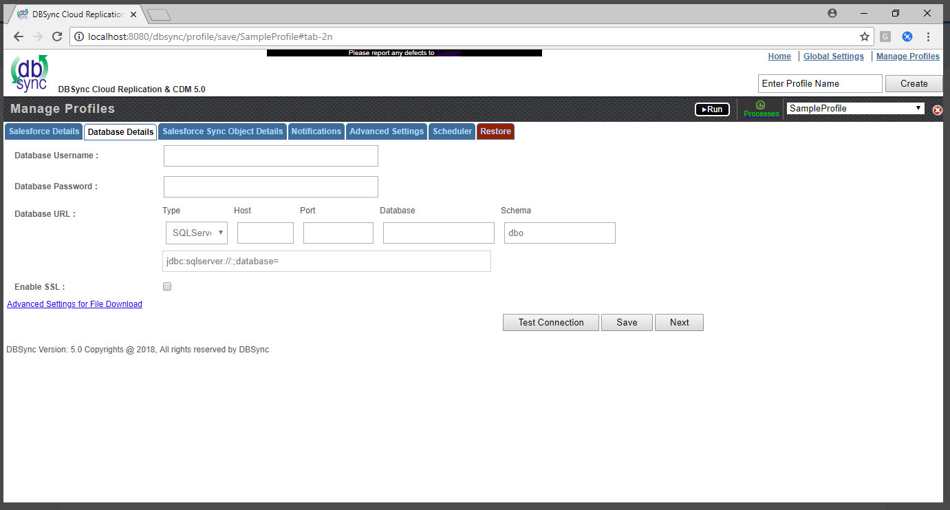Screen dimensions: 950x510
Task: Click the browser back arrow
Action: (18, 36)
